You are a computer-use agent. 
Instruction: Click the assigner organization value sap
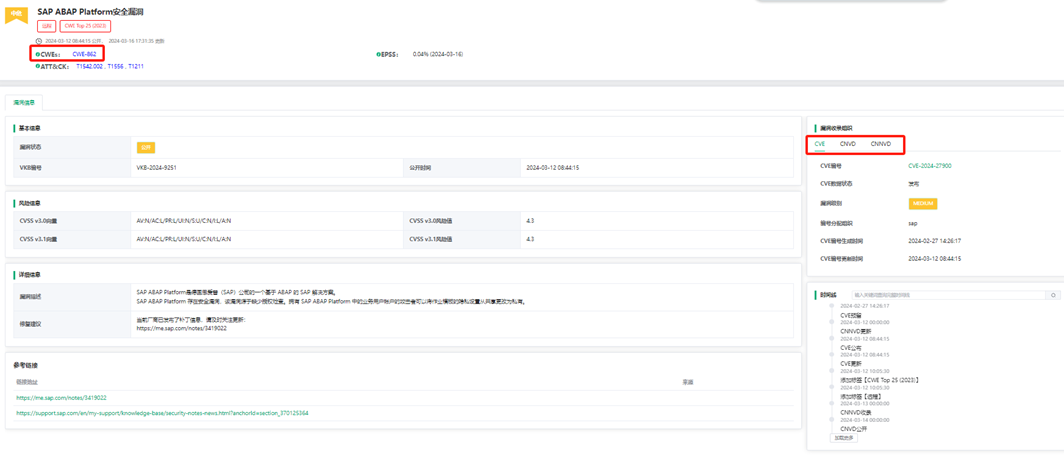point(913,222)
